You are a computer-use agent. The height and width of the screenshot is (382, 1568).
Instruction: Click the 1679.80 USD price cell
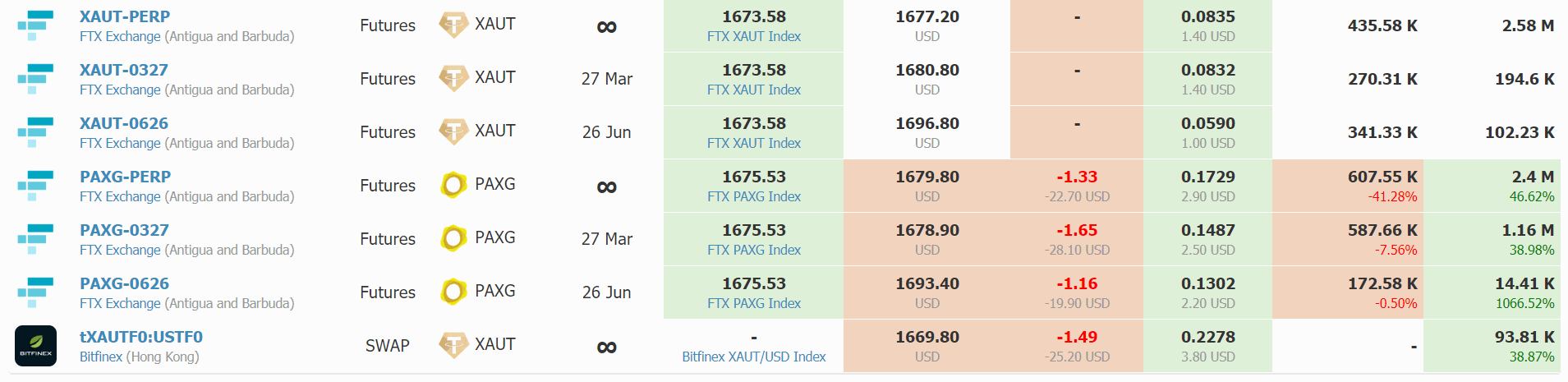click(927, 186)
